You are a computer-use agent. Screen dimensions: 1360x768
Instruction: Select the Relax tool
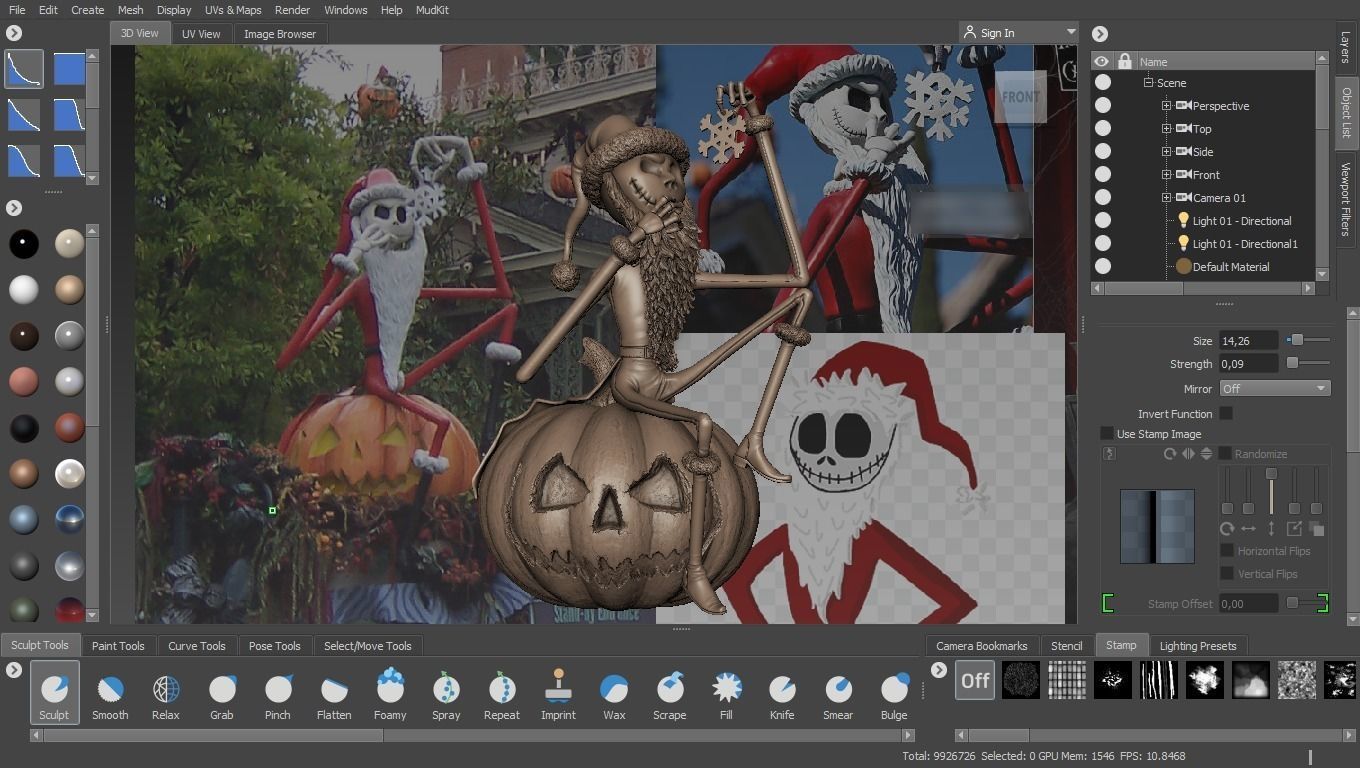tap(166, 693)
